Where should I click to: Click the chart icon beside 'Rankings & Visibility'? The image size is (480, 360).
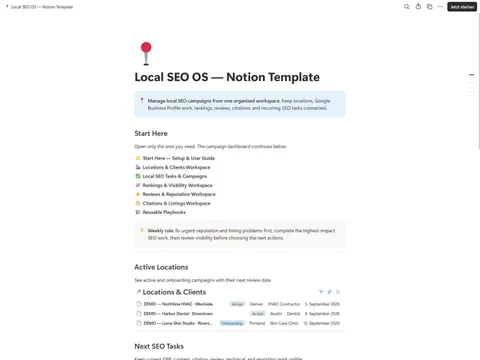pyautogui.click(x=138, y=185)
